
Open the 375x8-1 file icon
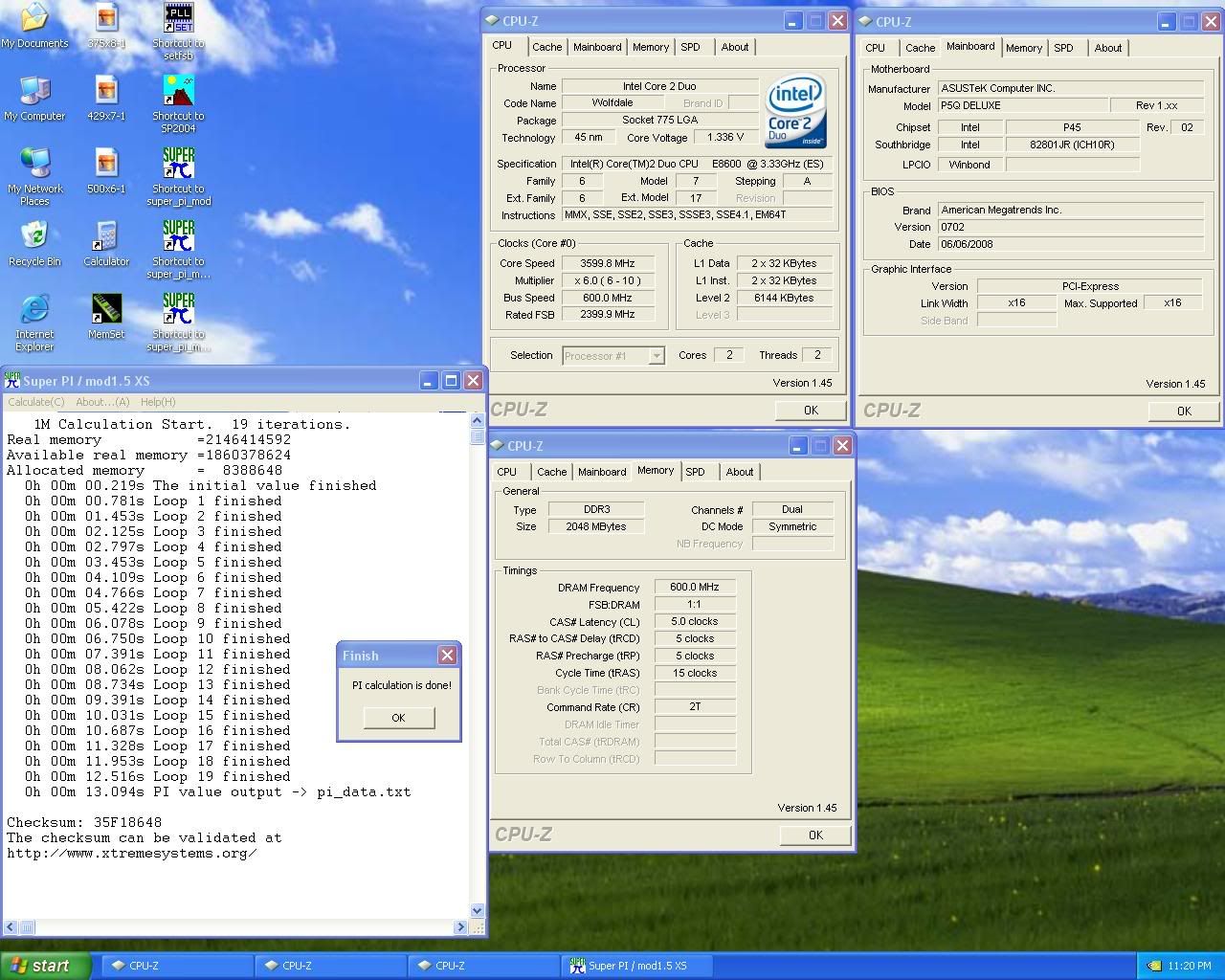tap(106, 25)
